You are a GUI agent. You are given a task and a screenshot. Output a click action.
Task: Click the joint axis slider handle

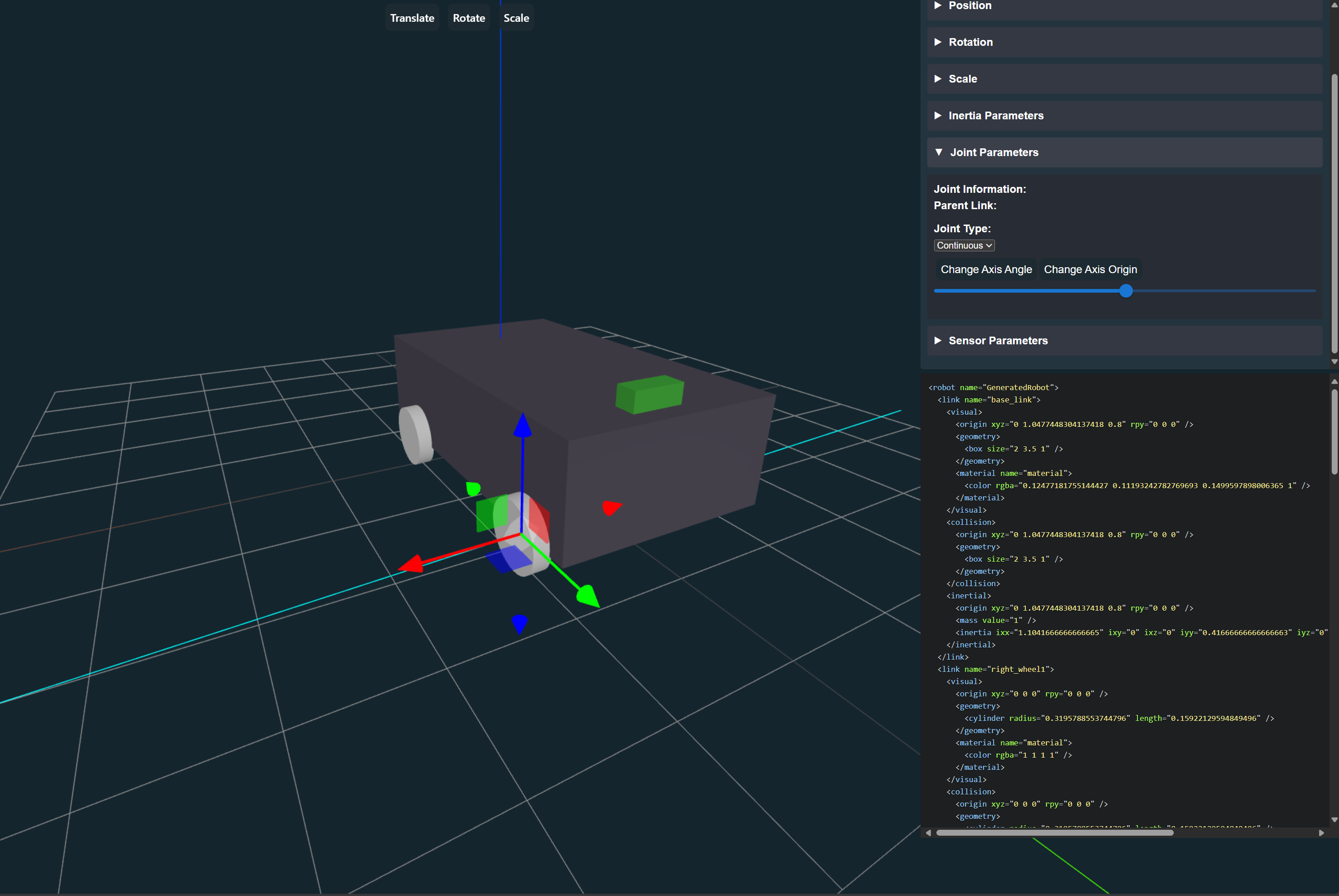pos(1126,291)
